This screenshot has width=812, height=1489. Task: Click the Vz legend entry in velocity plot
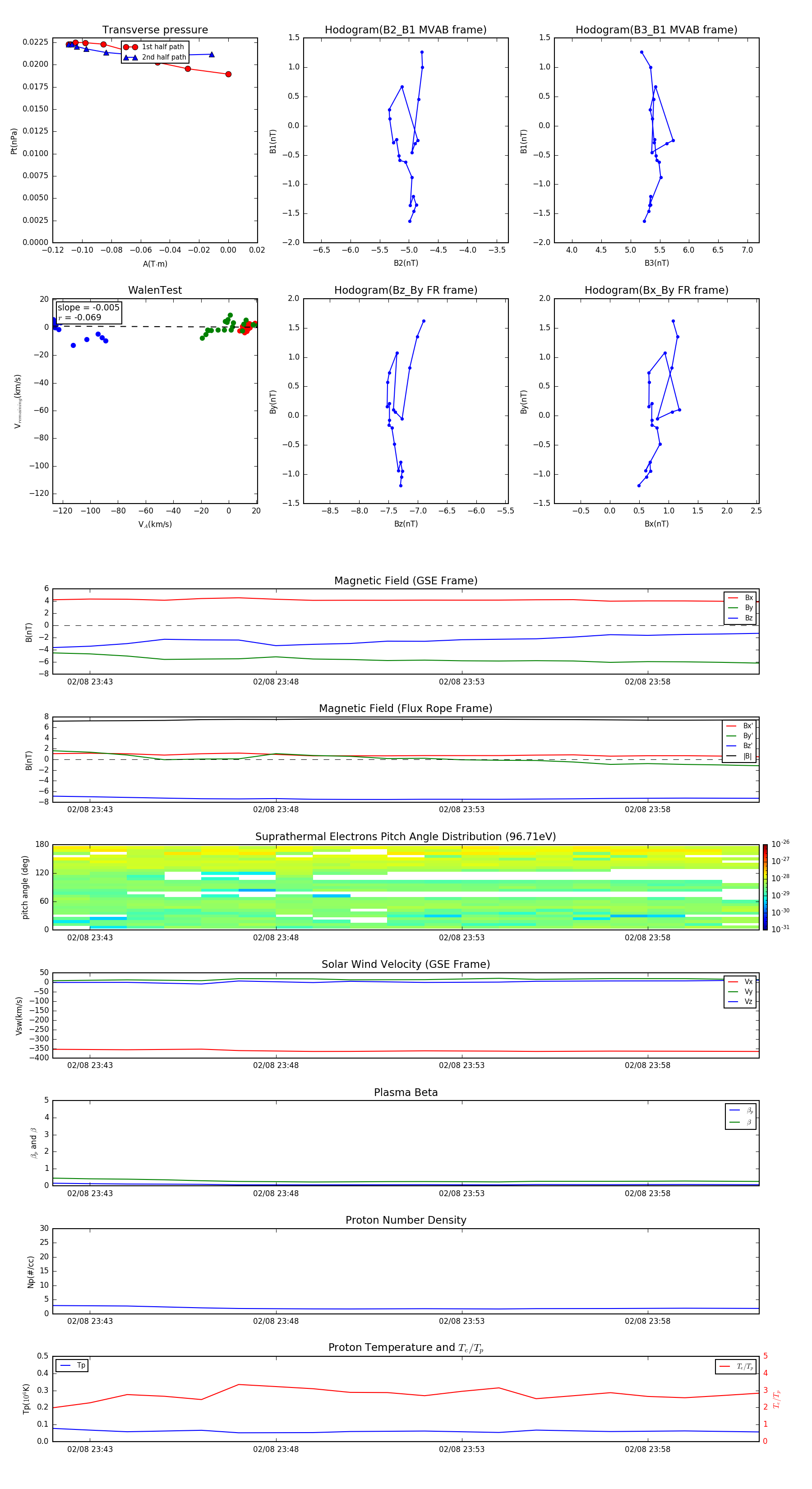pos(740,1002)
